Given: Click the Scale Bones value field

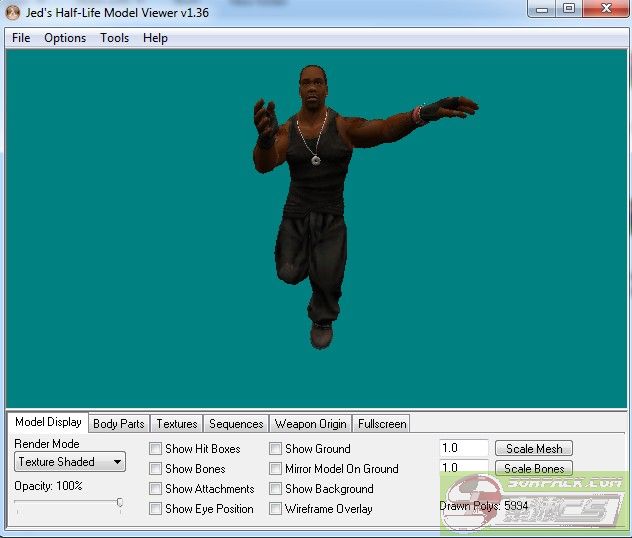Looking at the screenshot, I should pos(464,467).
